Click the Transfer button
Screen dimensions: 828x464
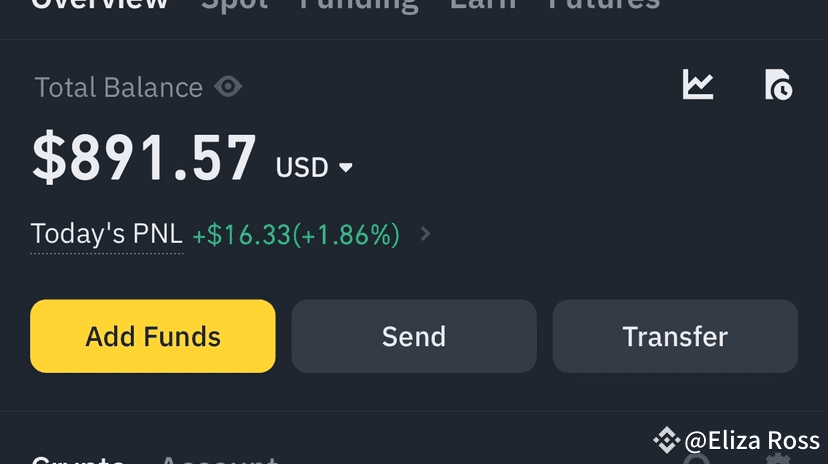pyautogui.click(x=675, y=336)
